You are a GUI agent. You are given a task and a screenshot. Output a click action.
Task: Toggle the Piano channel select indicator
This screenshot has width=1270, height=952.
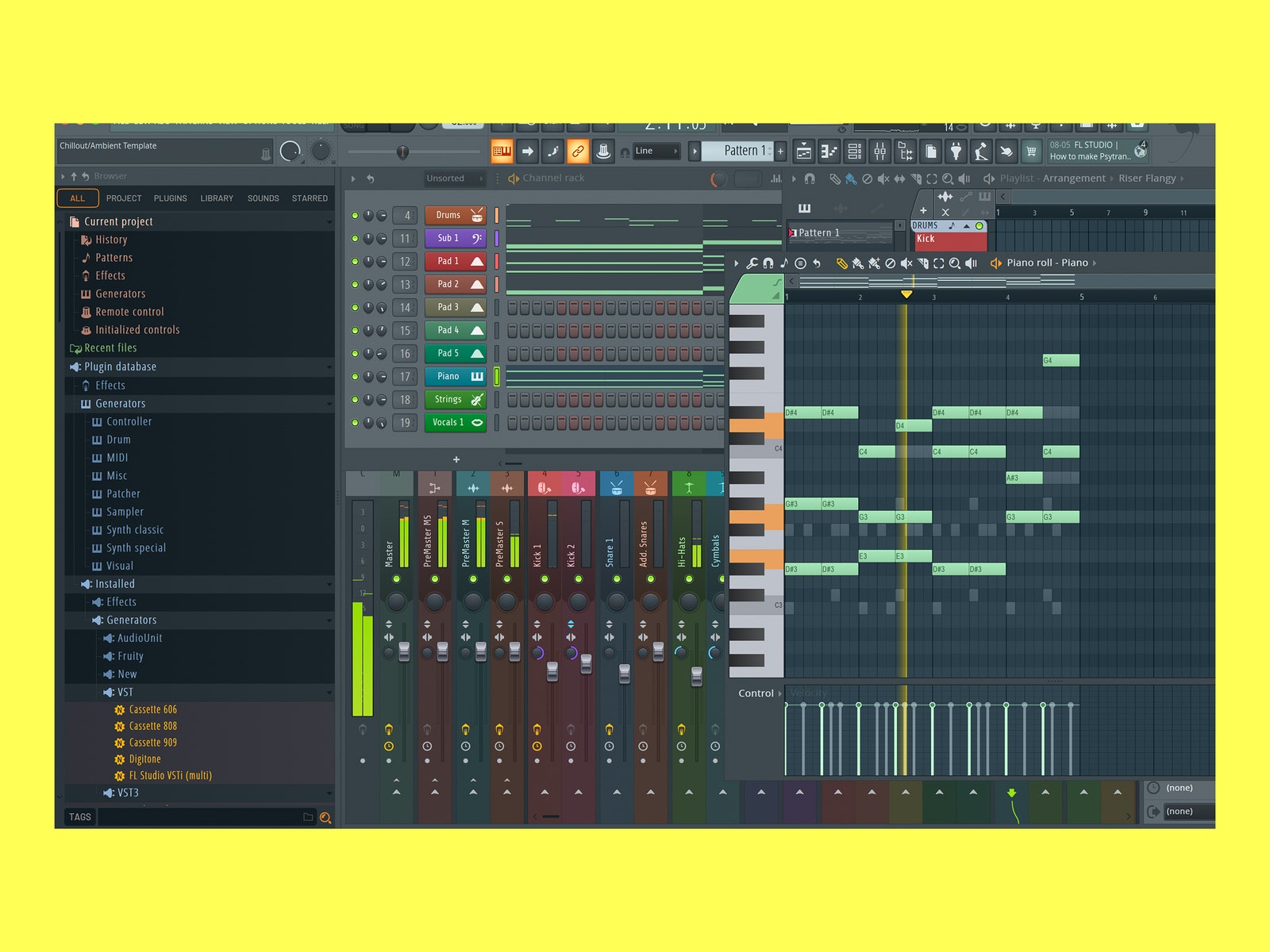[x=497, y=377]
